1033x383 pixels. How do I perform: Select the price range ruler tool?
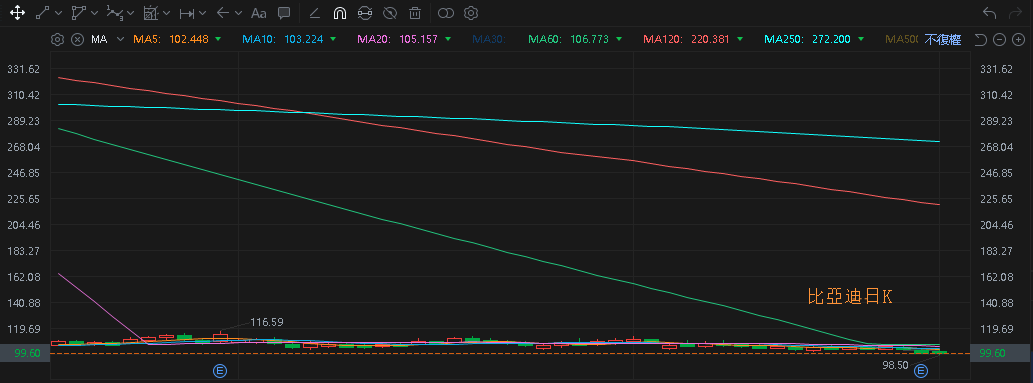[187, 13]
